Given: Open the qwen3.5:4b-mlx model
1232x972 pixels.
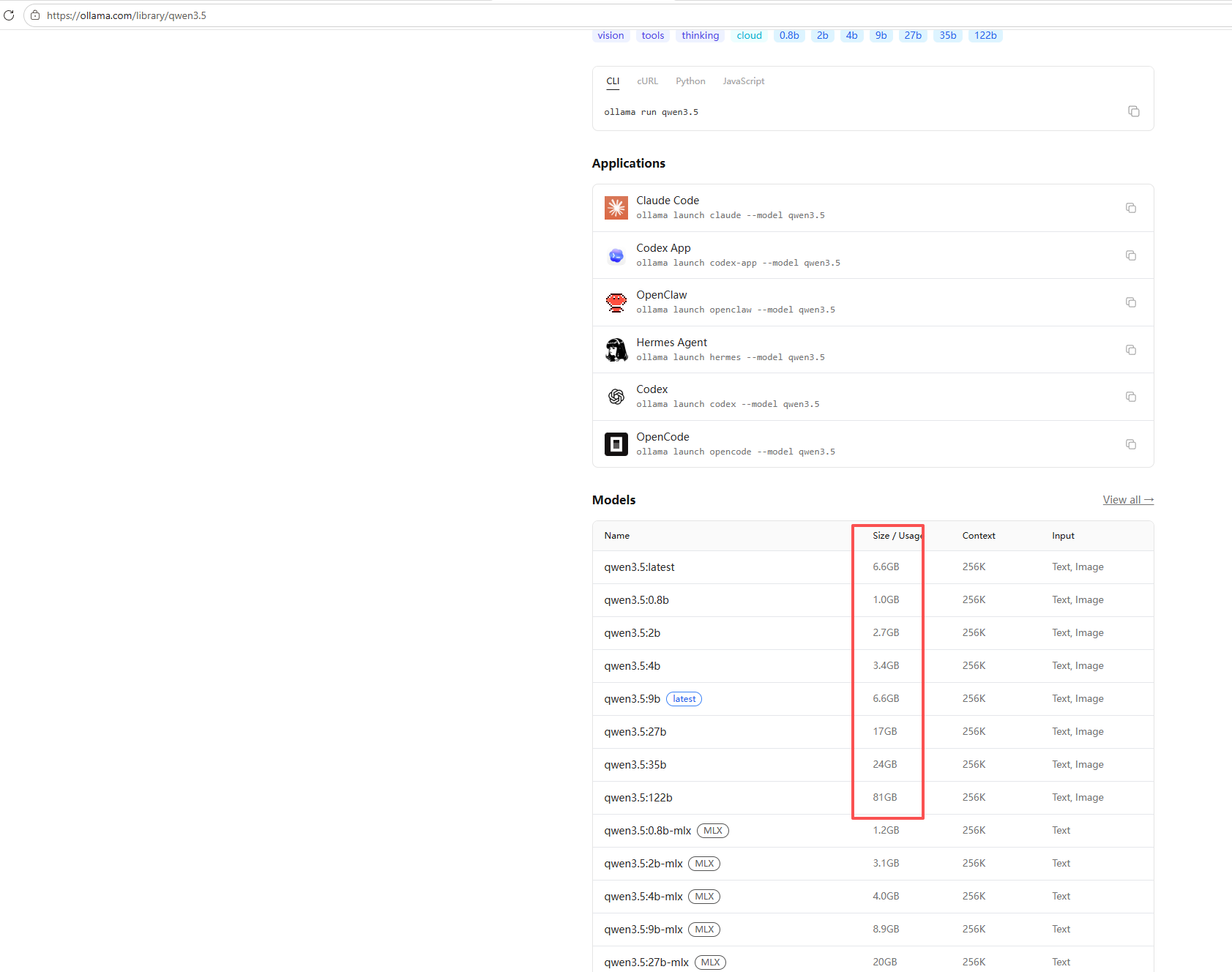Looking at the screenshot, I should pyautogui.click(x=643, y=897).
